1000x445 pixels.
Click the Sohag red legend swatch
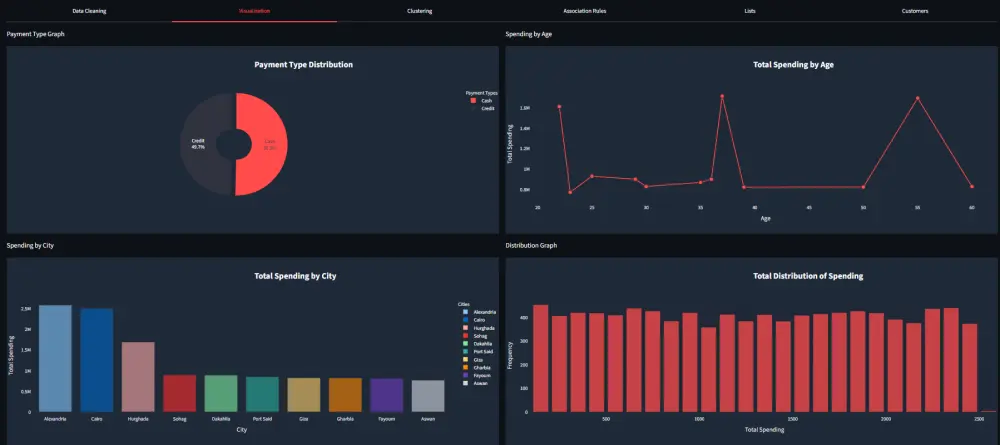tap(467, 335)
